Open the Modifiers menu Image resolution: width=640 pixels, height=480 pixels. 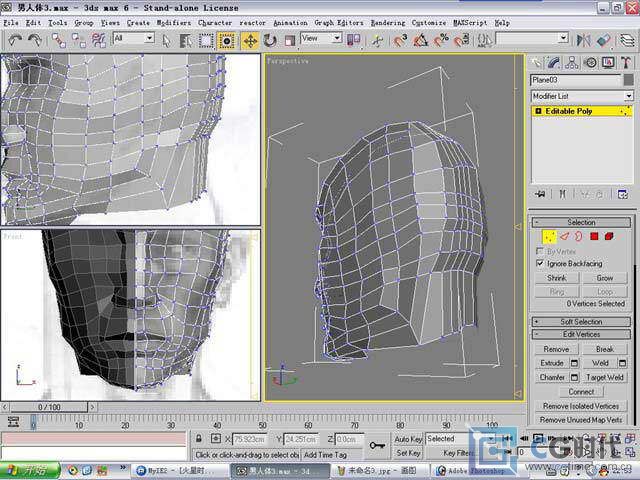click(173, 23)
